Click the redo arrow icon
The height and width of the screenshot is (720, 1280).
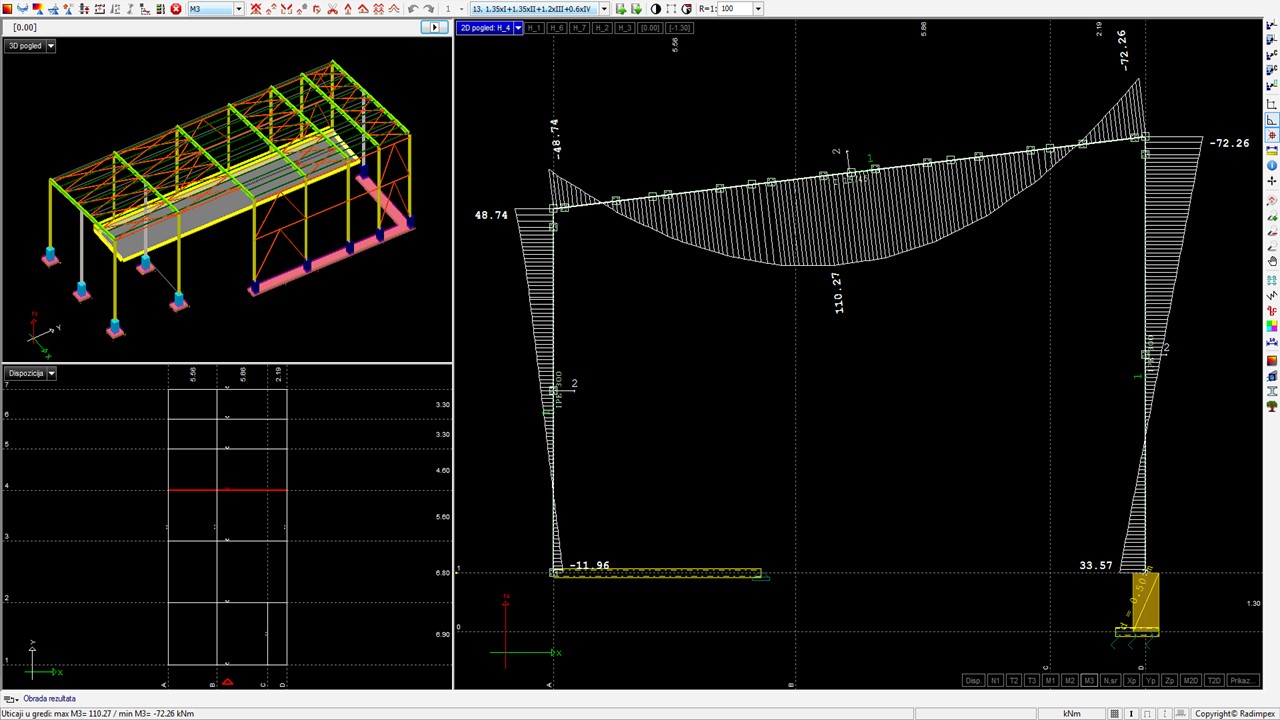point(428,9)
